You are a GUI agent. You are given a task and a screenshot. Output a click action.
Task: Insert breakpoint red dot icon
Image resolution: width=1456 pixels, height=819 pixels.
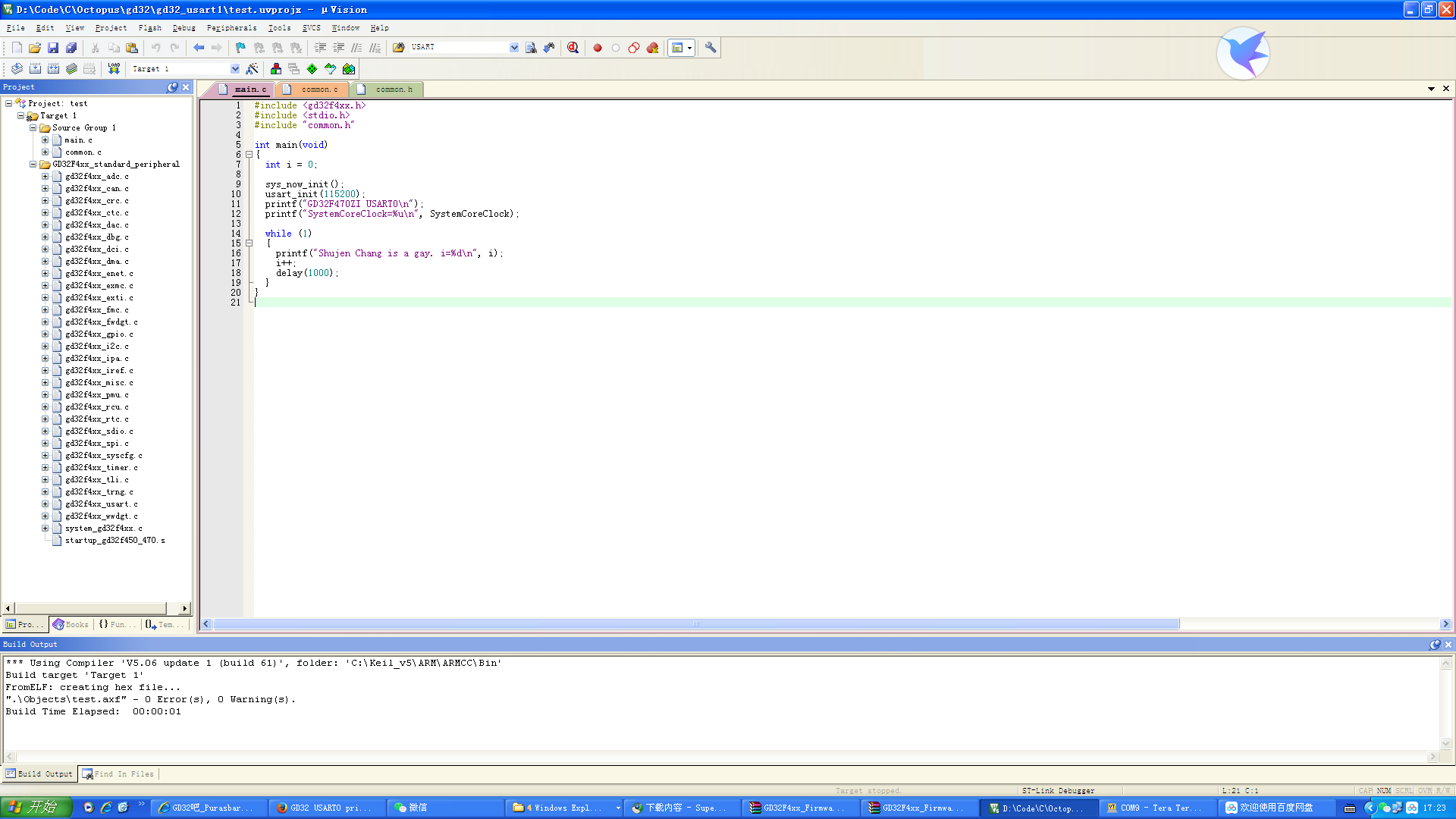tap(598, 48)
